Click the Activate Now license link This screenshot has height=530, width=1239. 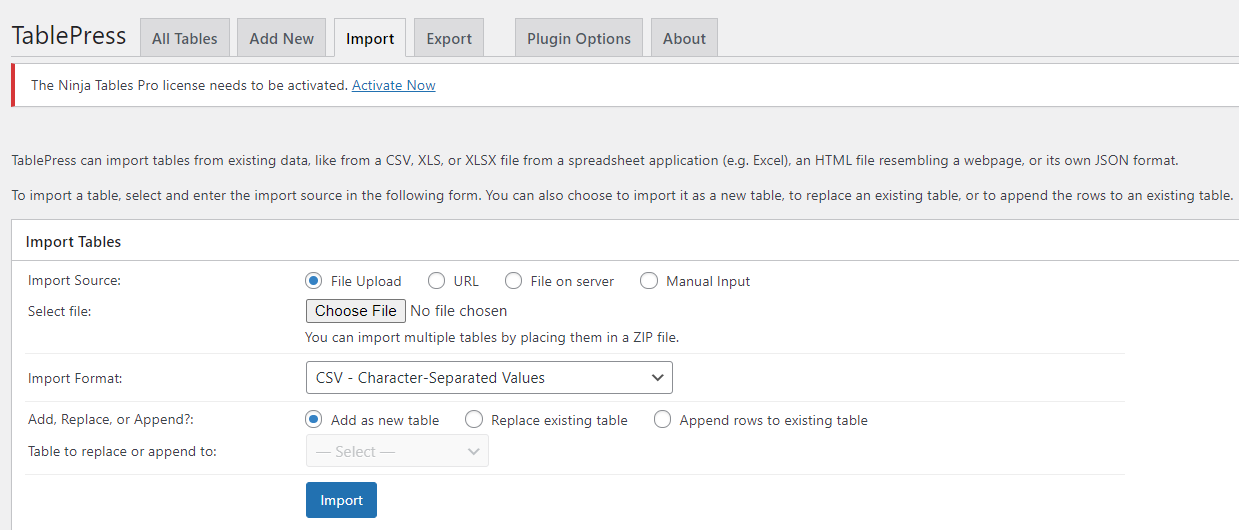point(393,85)
